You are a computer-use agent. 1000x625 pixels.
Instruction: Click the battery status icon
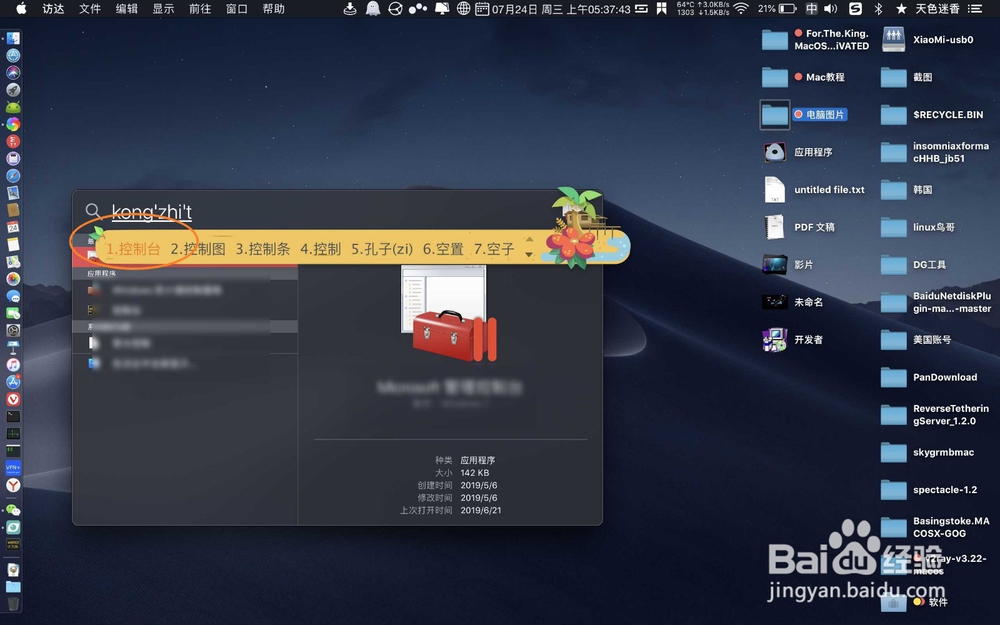point(788,9)
